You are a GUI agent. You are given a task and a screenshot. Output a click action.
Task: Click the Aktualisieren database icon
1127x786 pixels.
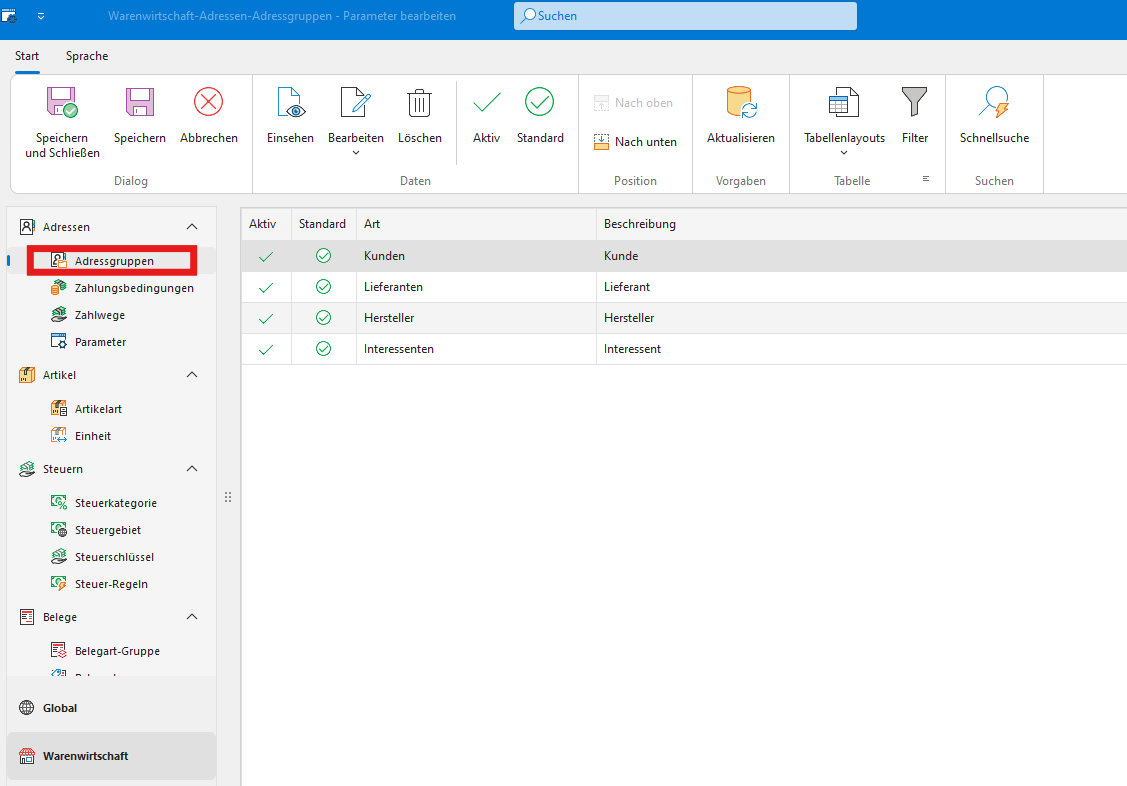pos(740,103)
